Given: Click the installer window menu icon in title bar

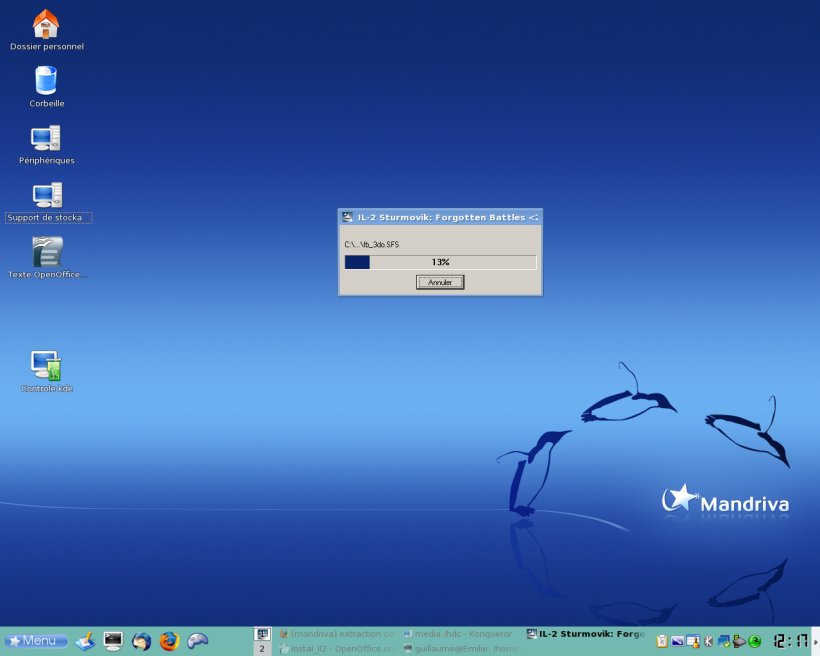Looking at the screenshot, I should tap(347, 217).
